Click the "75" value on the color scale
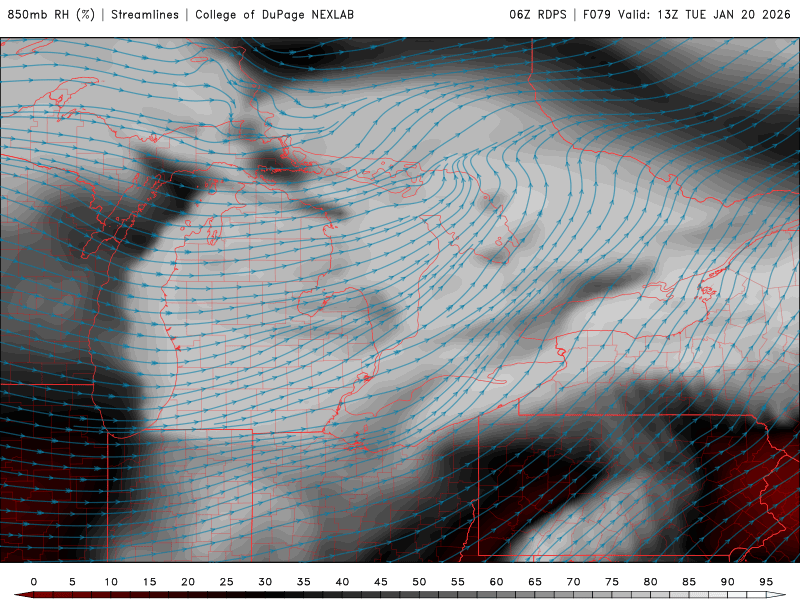This screenshot has width=800, height=600. (x=612, y=582)
